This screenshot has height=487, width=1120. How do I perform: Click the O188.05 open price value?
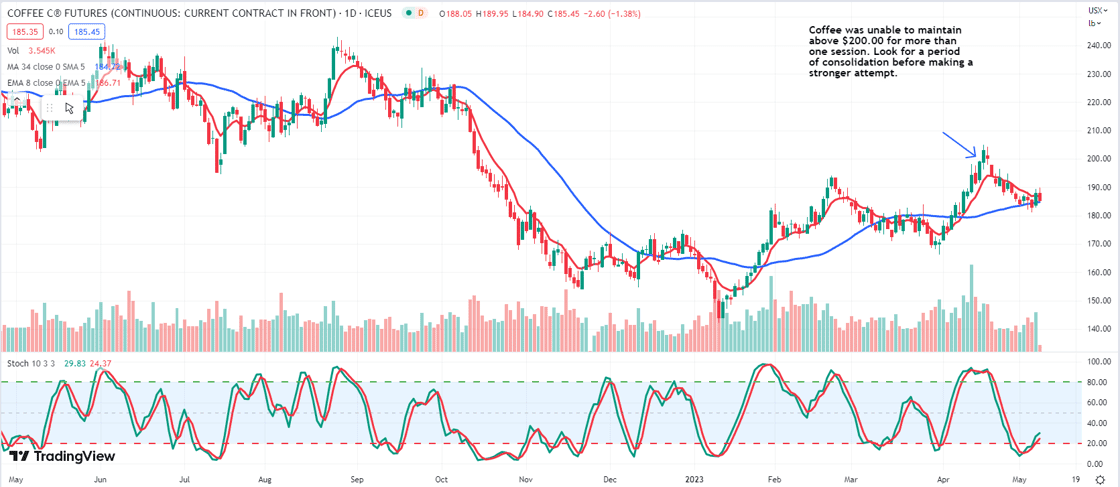coord(456,14)
